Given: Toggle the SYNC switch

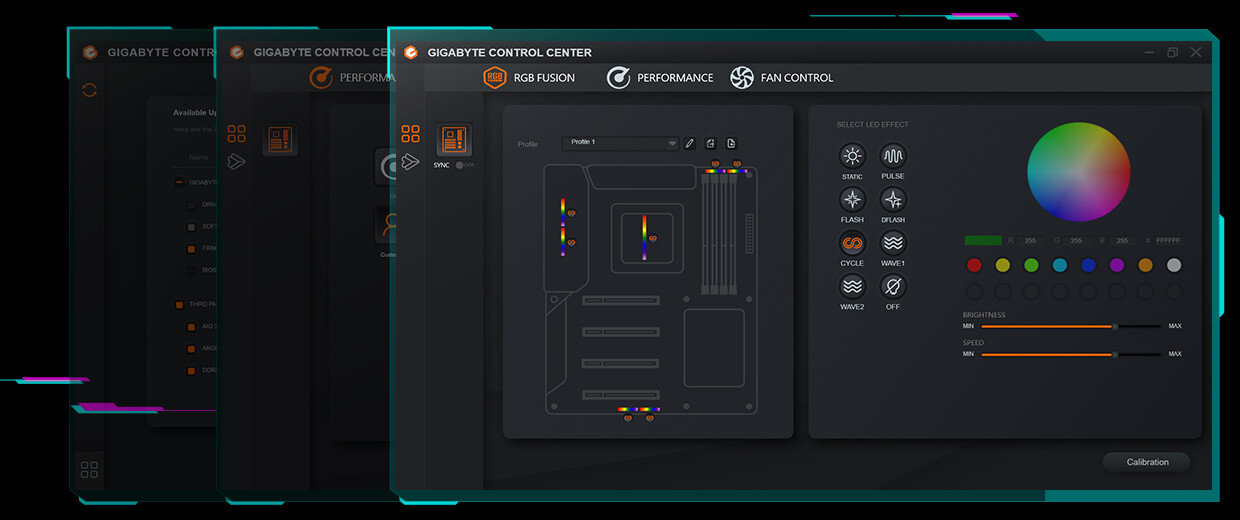Looking at the screenshot, I should click(460, 165).
